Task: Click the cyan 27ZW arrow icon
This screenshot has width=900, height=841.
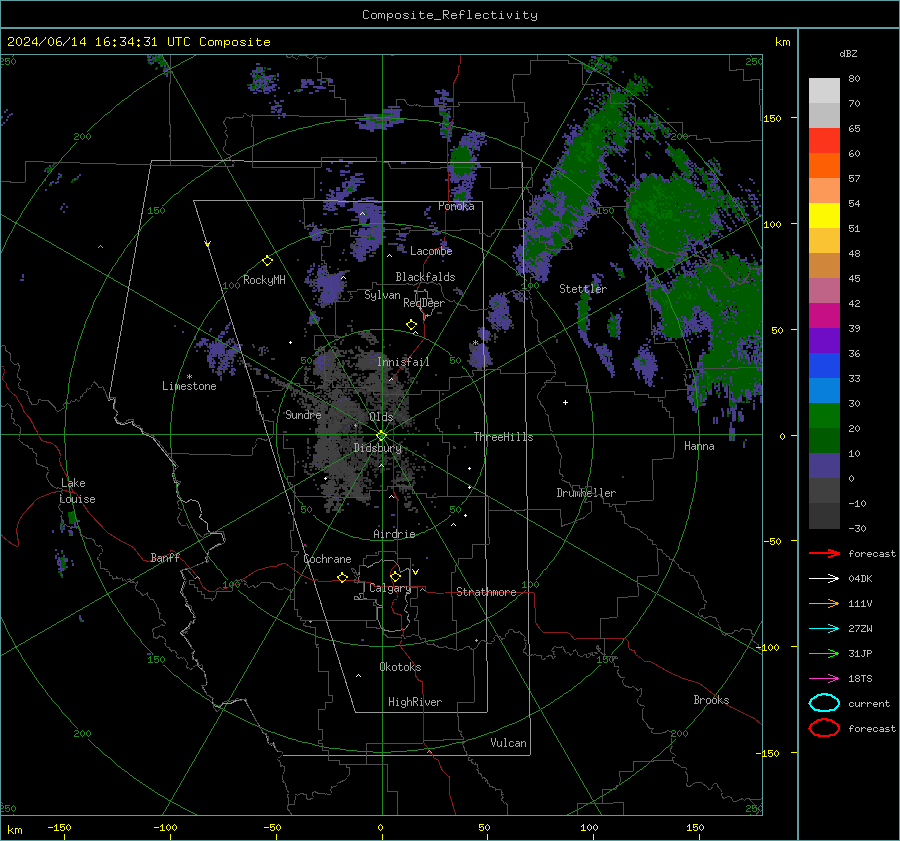Action: click(x=824, y=629)
